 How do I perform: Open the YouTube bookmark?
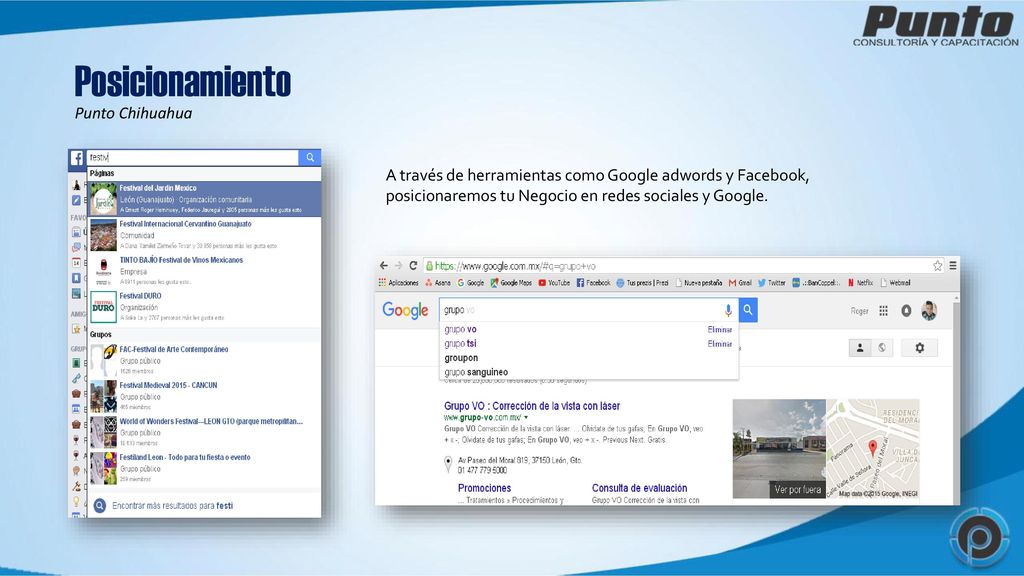tap(554, 283)
